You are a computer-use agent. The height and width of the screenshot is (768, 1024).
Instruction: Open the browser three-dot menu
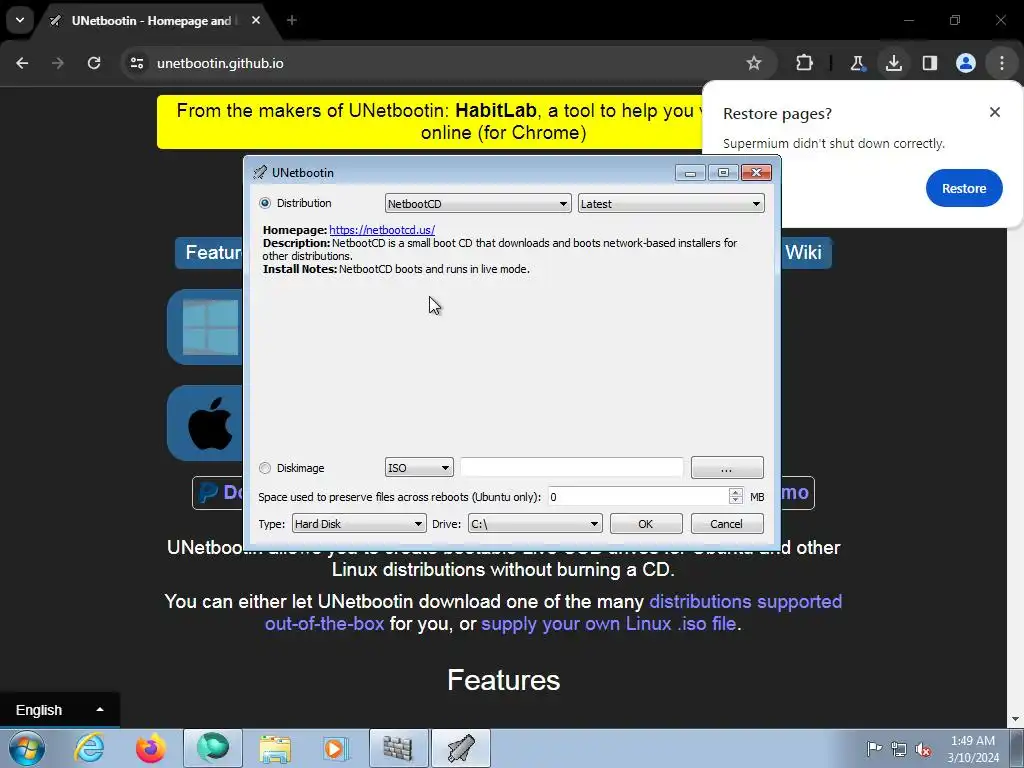click(x=1002, y=63)
